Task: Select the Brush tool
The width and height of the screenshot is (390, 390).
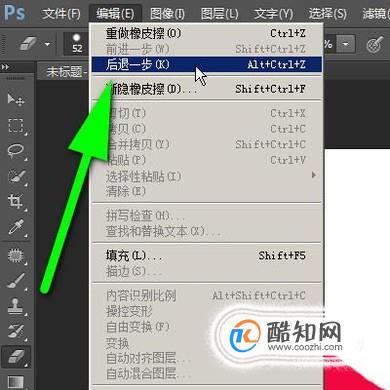Action: [x=16, y=281]
